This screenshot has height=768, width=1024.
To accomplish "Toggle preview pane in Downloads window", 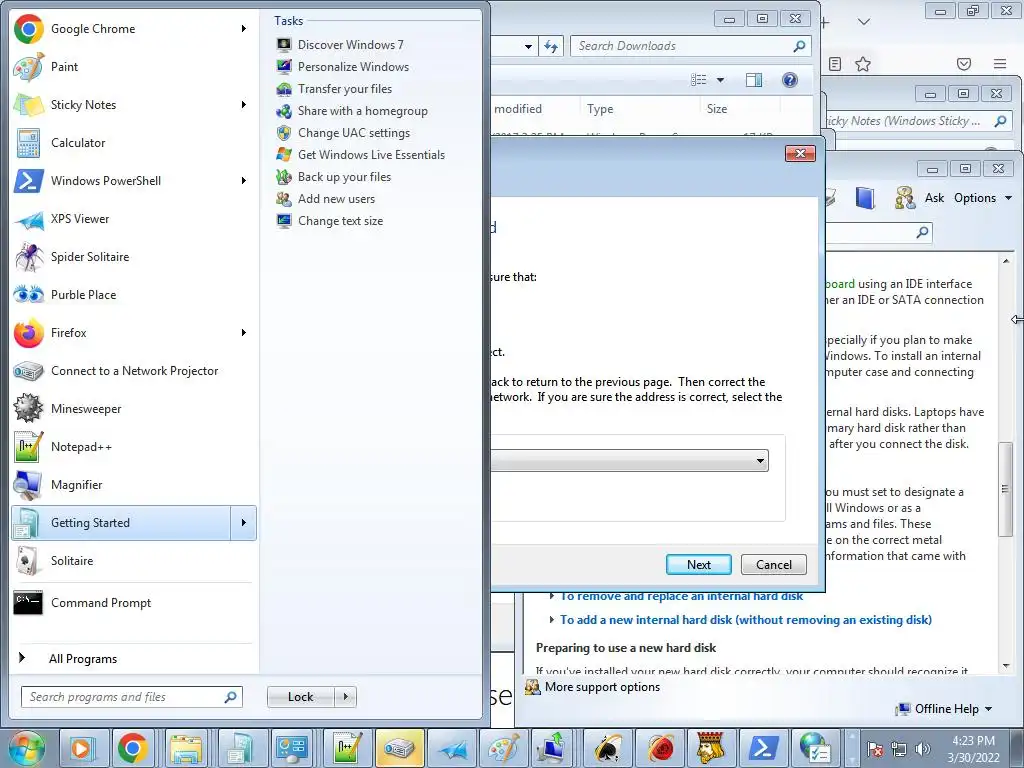I will coord(754,80).
